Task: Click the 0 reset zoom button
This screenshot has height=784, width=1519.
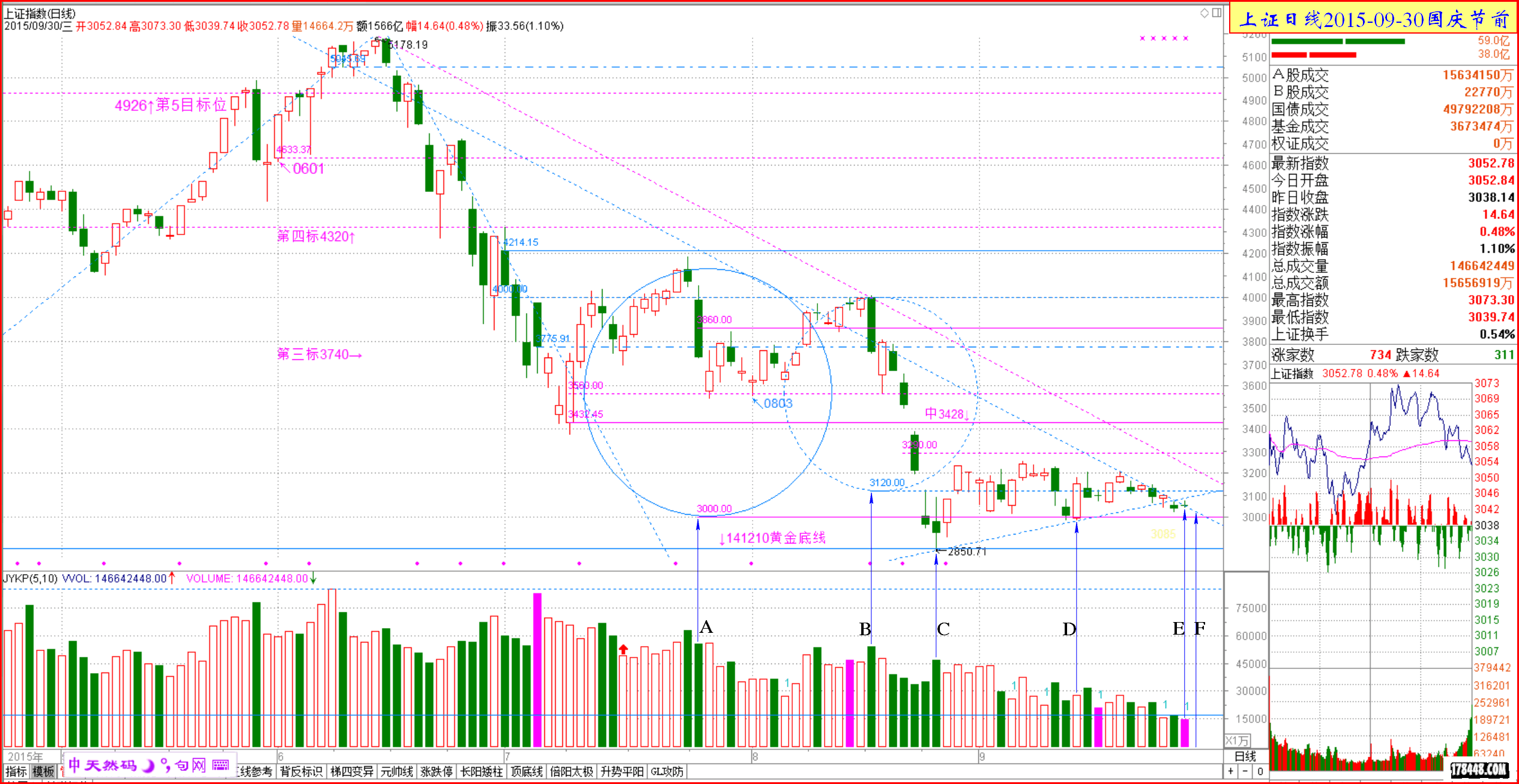Action: 1260,771
